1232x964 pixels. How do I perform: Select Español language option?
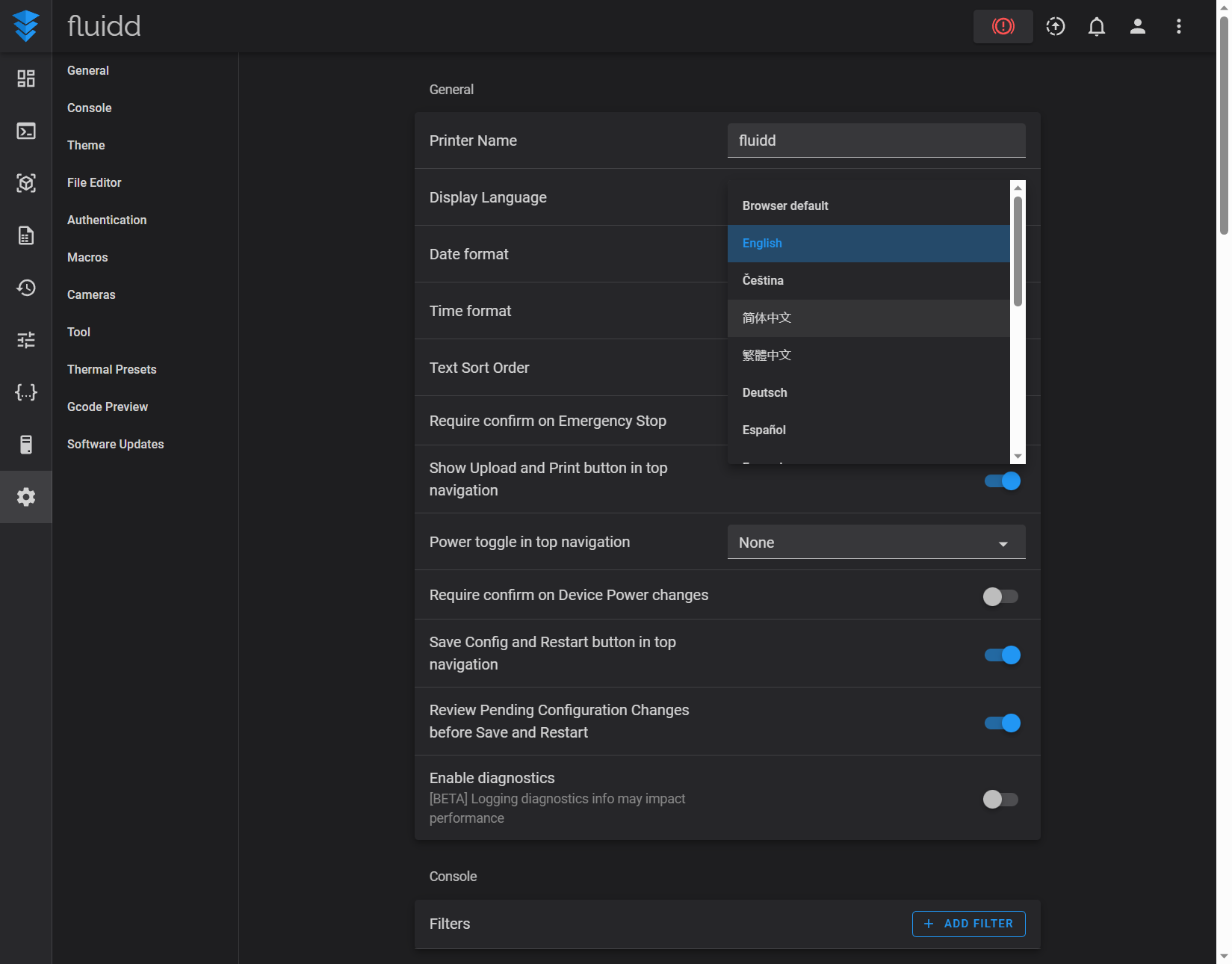(x=869, y=430)
